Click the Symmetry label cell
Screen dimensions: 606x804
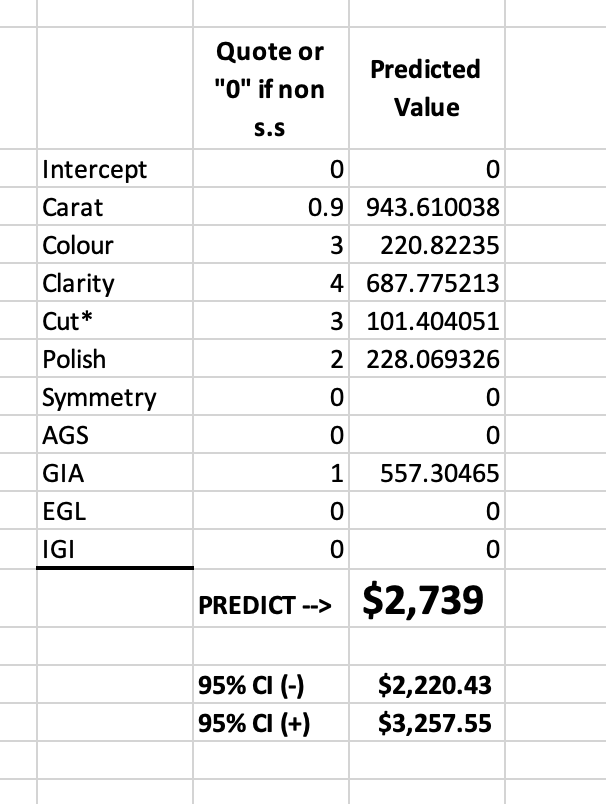click(99, 397)
